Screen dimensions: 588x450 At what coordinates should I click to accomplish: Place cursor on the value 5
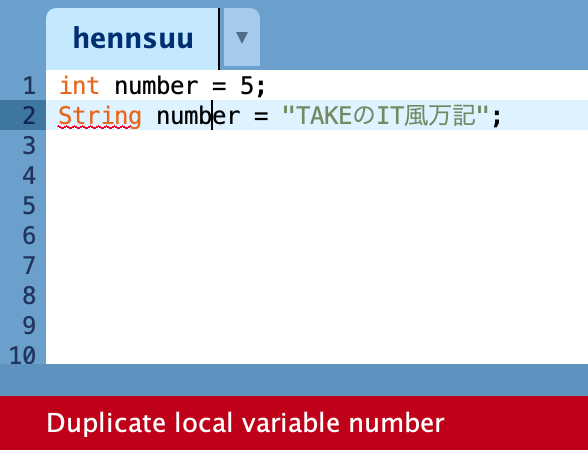coord(247,86)
